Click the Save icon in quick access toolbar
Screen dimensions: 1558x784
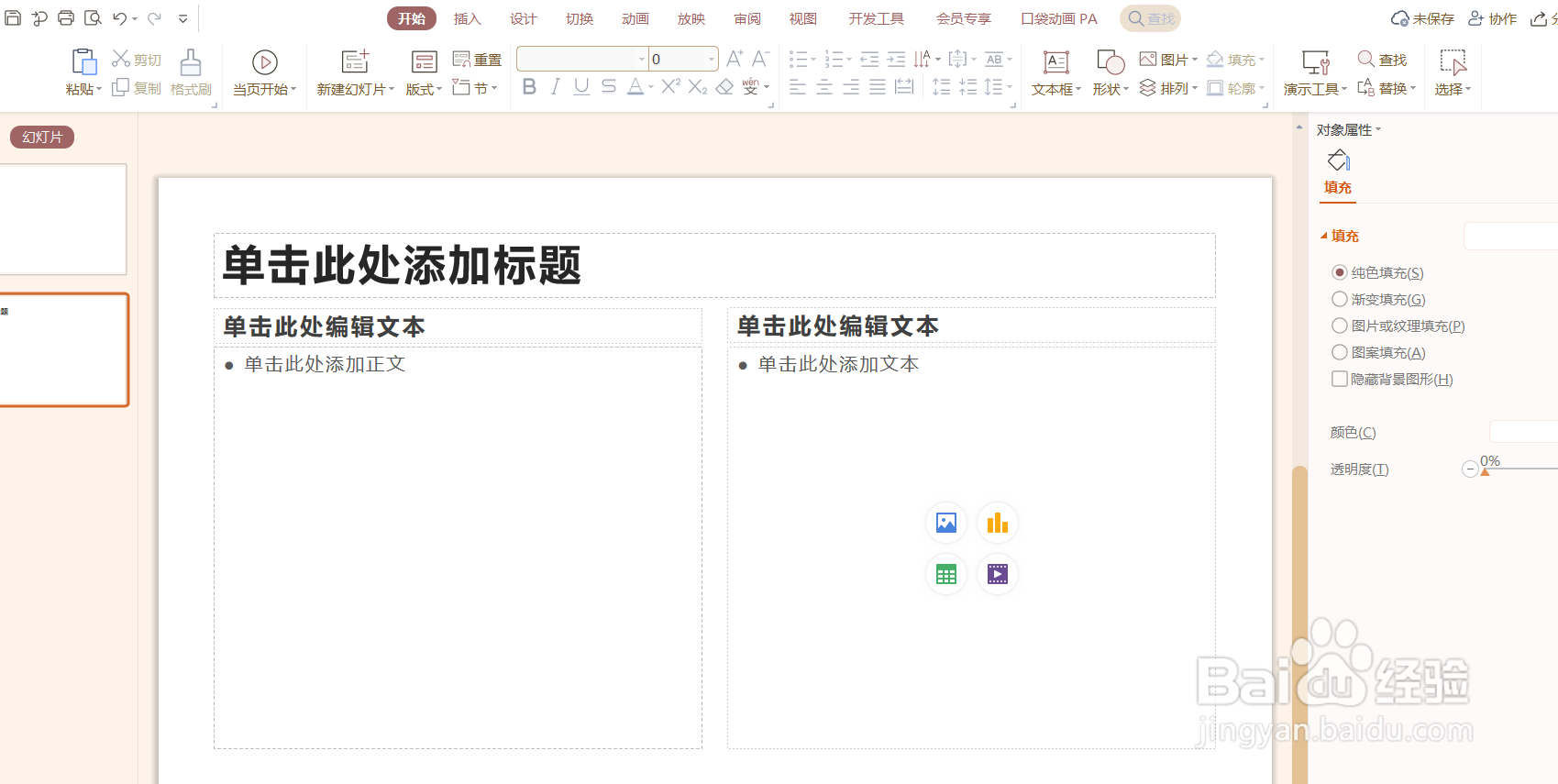click(13, 18)
